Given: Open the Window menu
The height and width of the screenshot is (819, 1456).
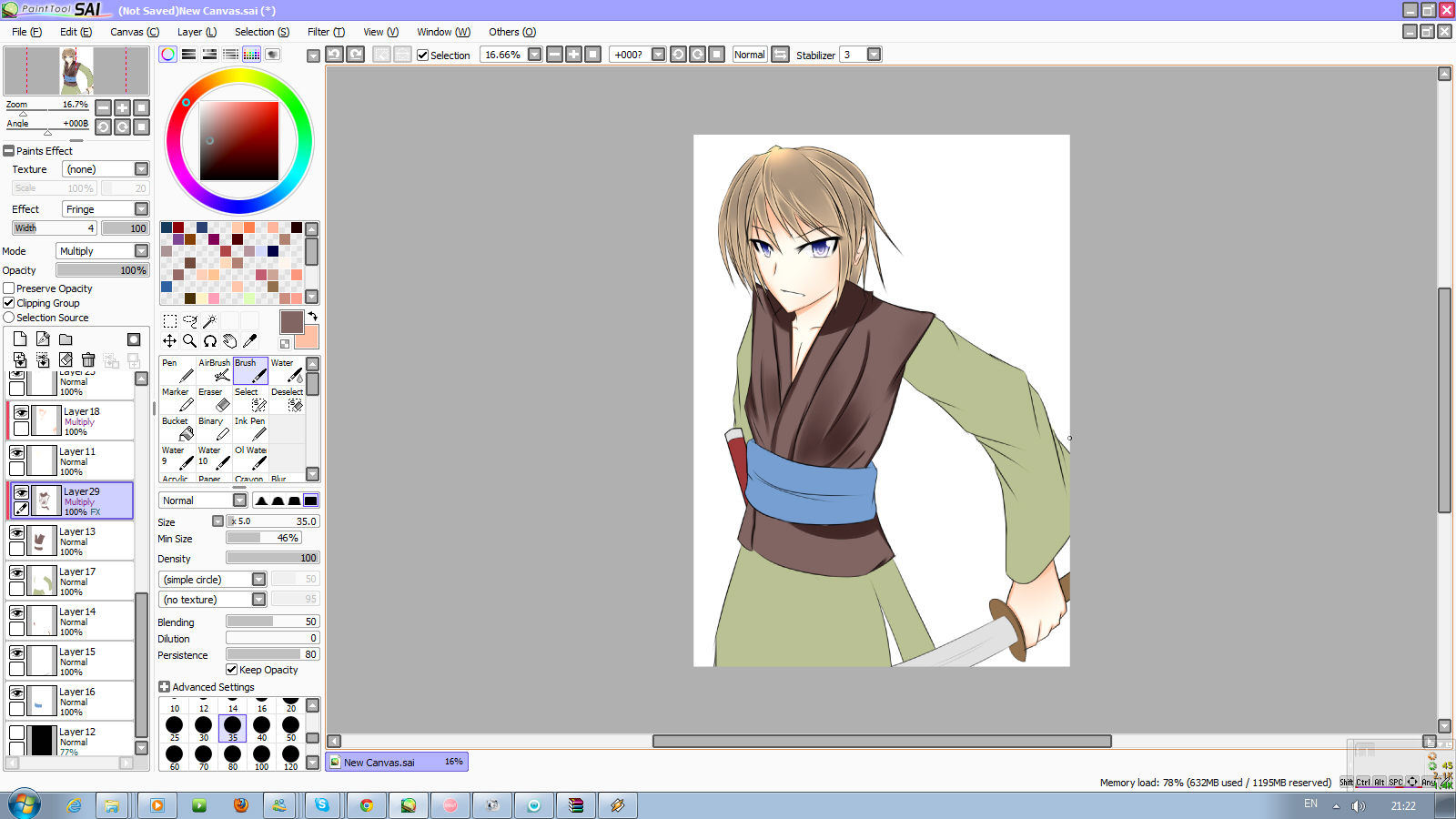Looking at the screenshot, I should coord(443,32).
